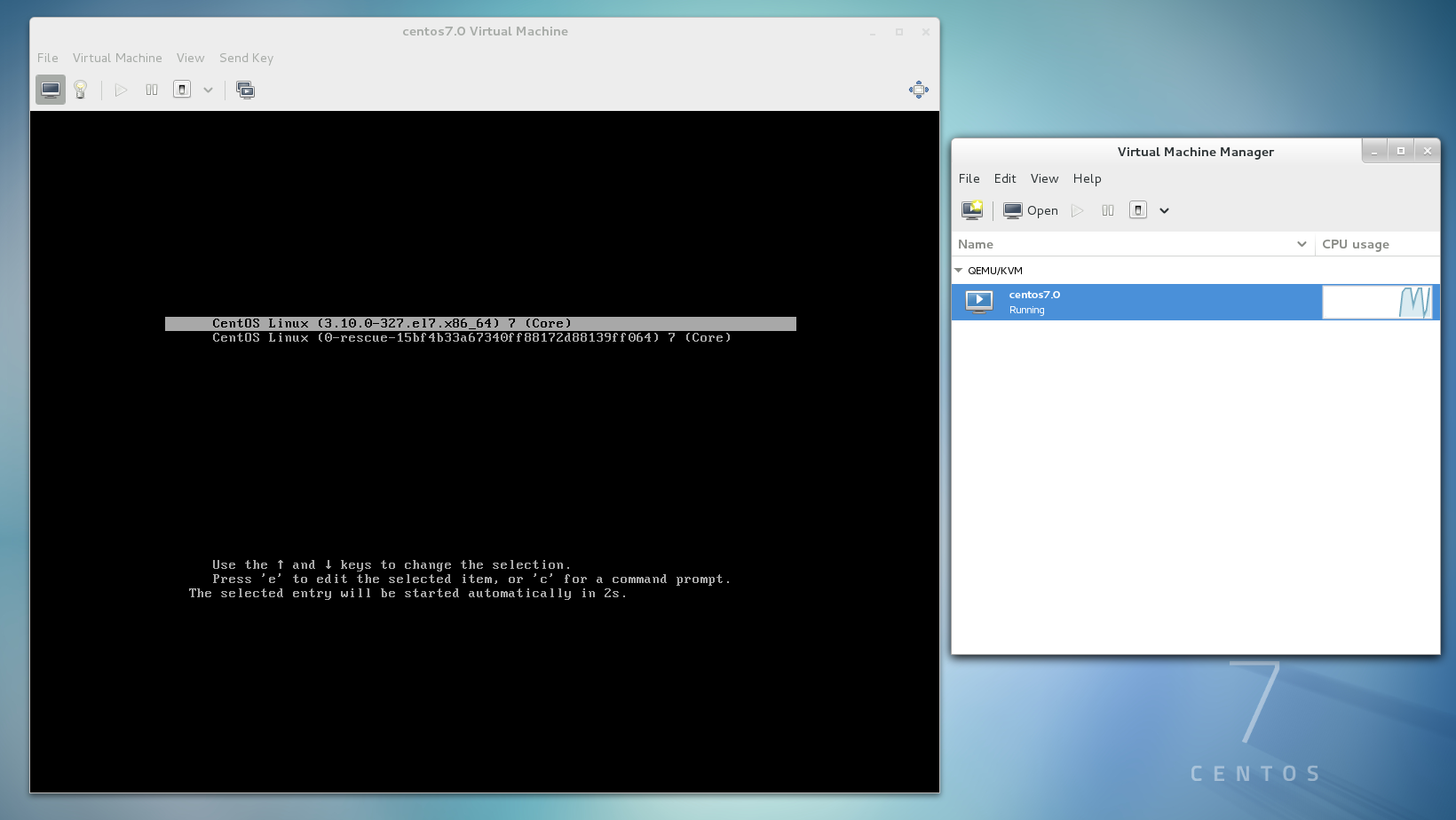Pause the centos7.0 virtual machine

click(x=152, y=90)
